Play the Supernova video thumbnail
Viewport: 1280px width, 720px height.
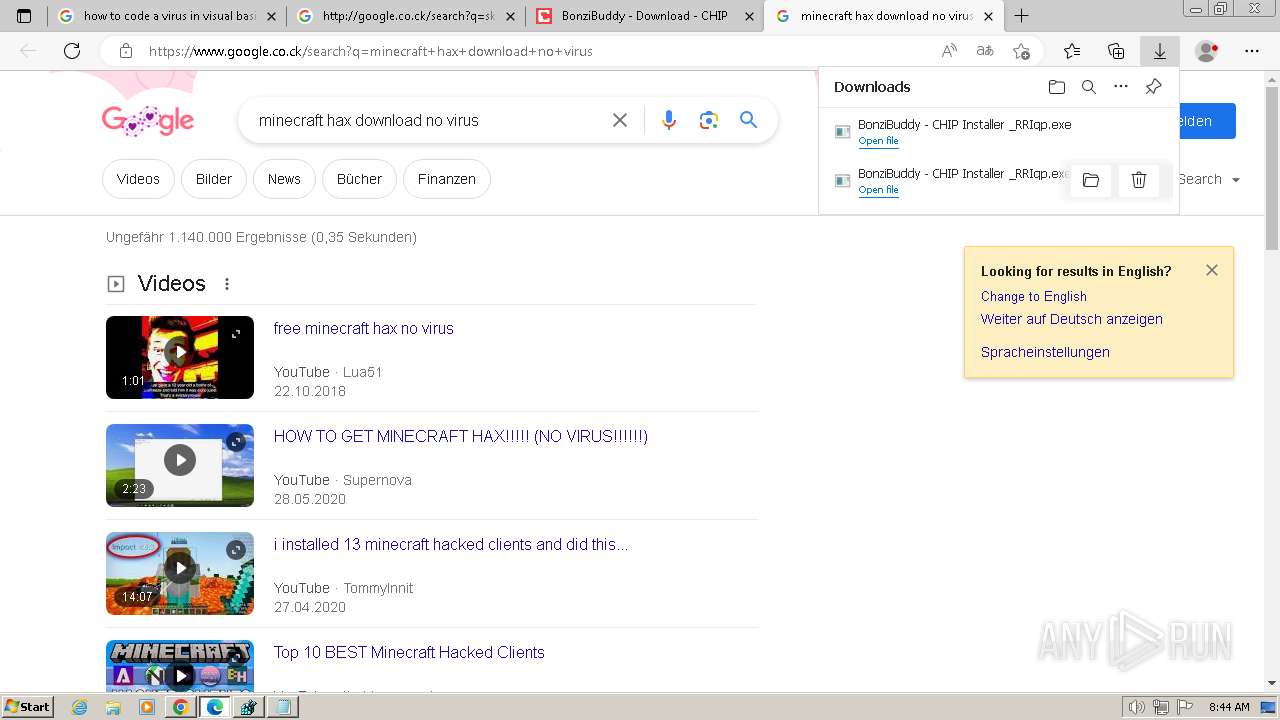(x=180, y=465)
